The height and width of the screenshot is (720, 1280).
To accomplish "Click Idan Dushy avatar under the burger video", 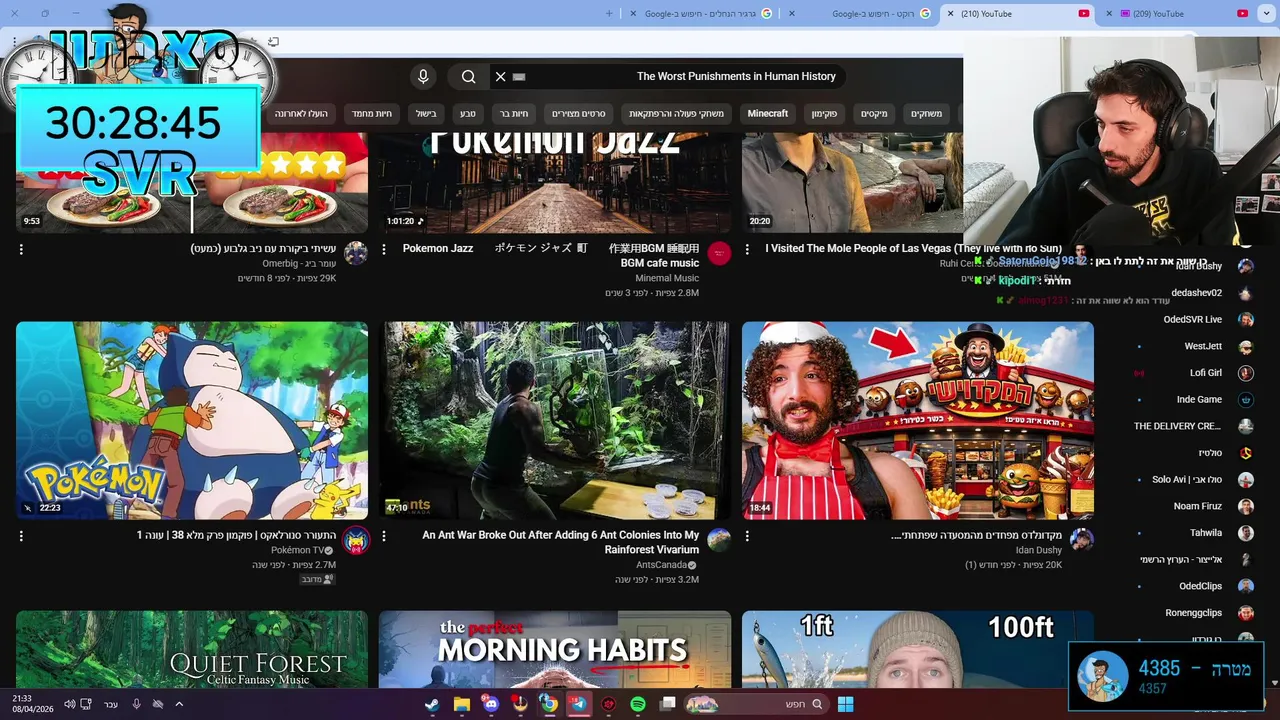I will click(x=1081, y=540).
